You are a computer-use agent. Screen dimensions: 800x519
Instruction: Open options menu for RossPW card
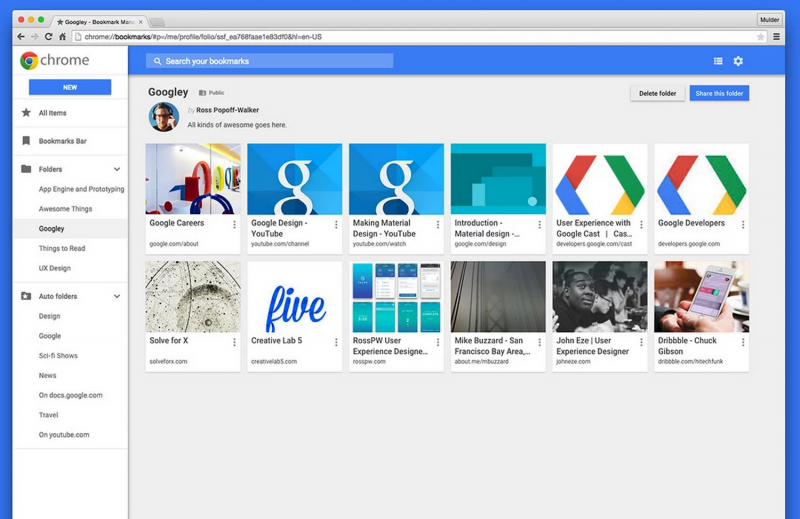(x=438, y=342)
